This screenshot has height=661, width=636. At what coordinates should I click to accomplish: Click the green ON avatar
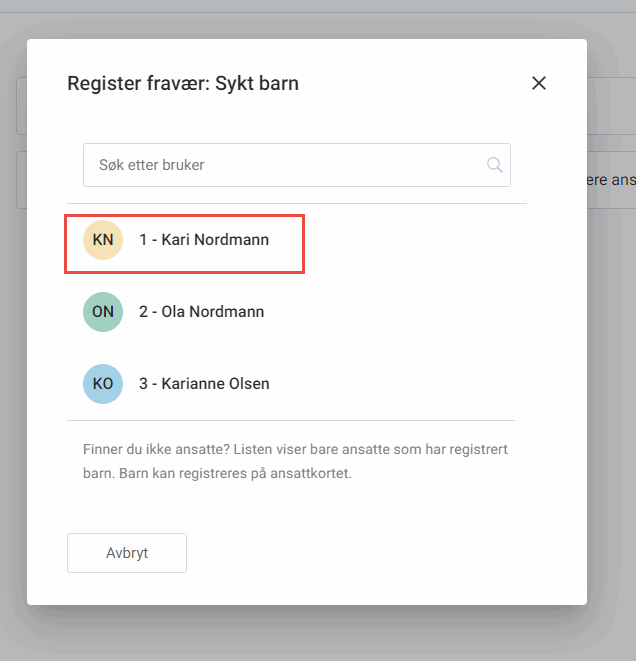point(103,312)
